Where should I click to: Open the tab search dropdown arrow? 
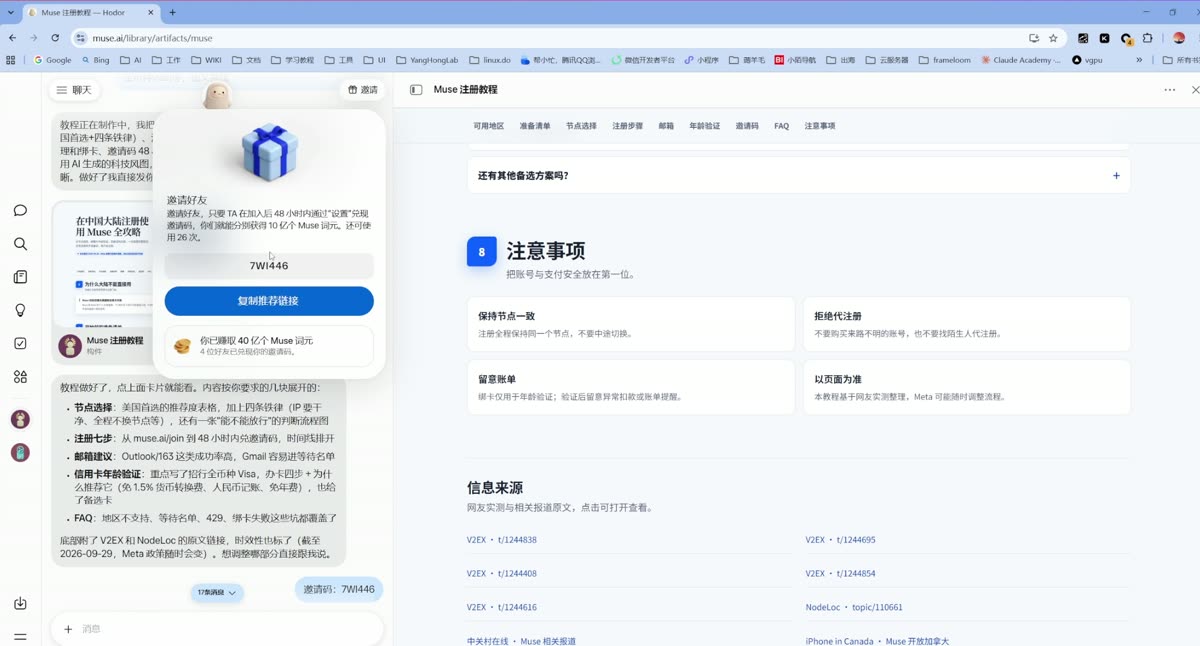(x=10, y=12)
